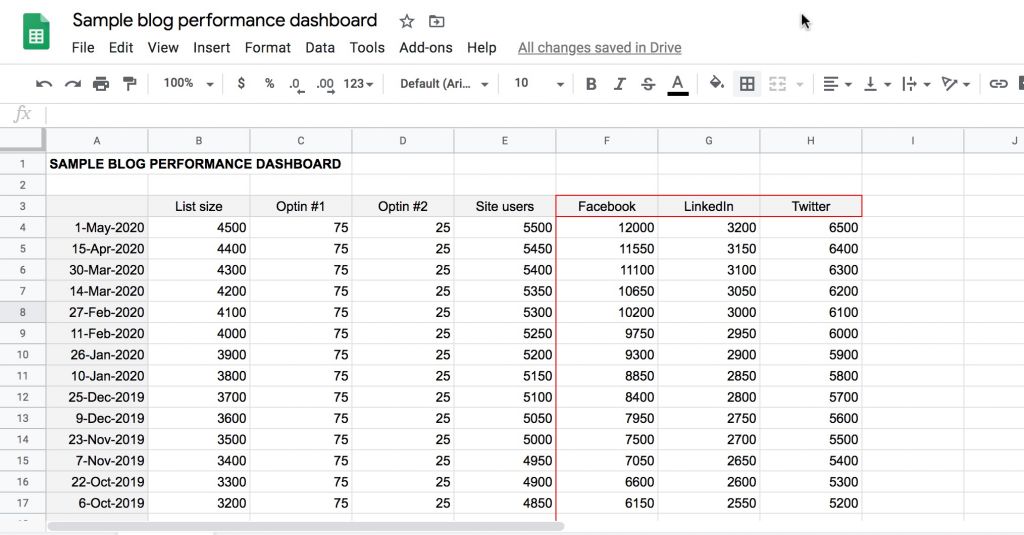
Task: Select the cell with value 10200
Action: click(x=607, y=312)
